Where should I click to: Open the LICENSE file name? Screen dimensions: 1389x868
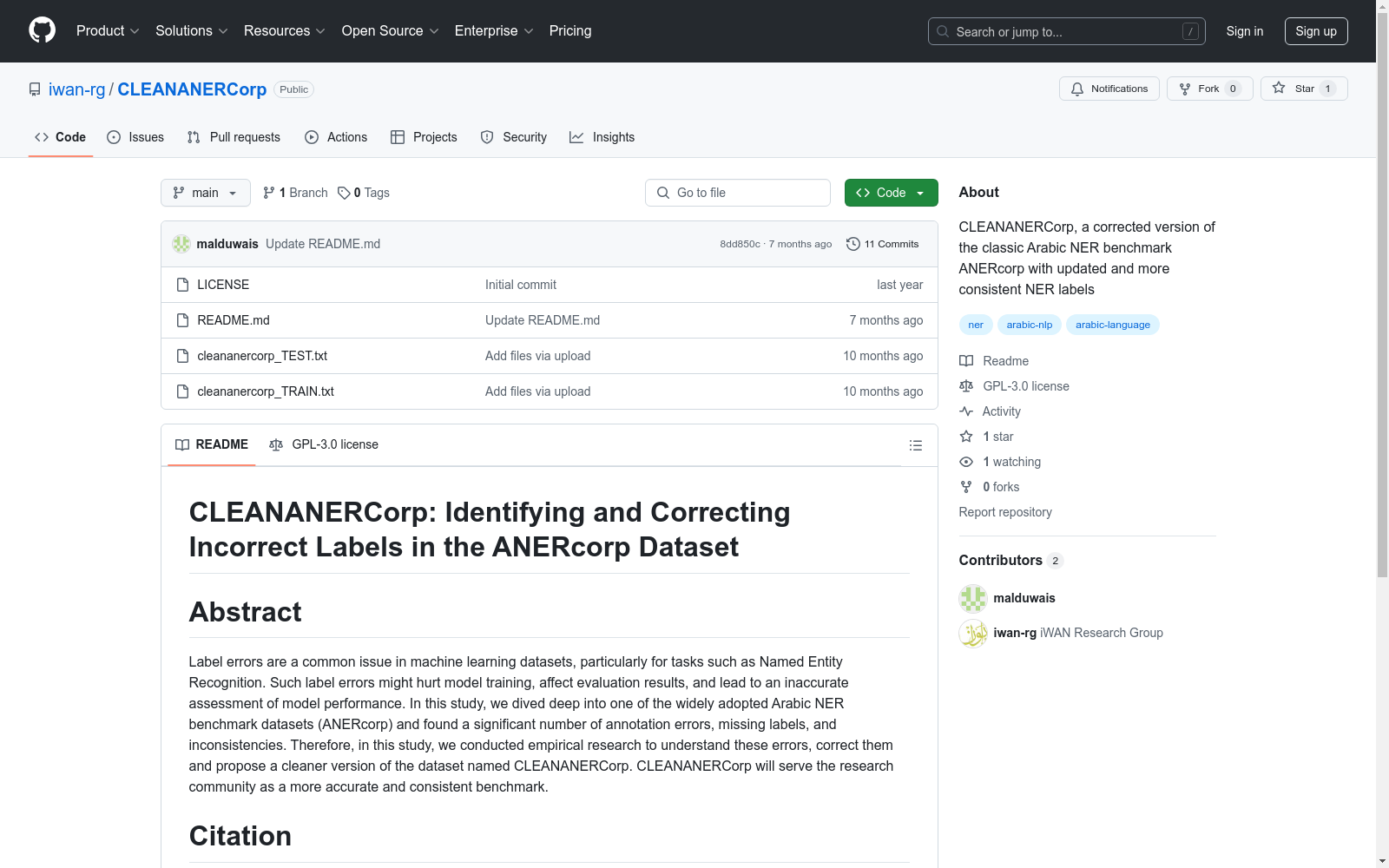223,285
